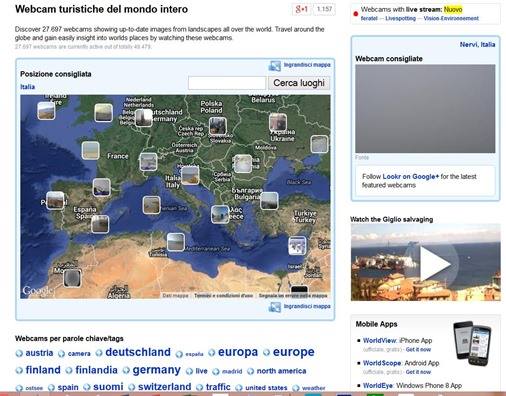Open webcam thumbnail over Portugal on map
The height and width of the screenshot is (396, 506).
pyautogui.click(x=55, y=200)
